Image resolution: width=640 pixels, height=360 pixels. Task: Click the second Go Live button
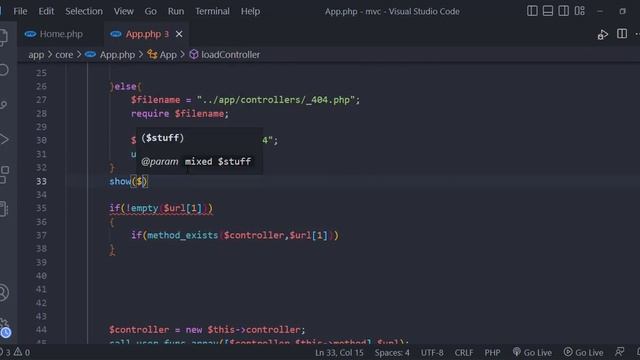coord(584,352)
